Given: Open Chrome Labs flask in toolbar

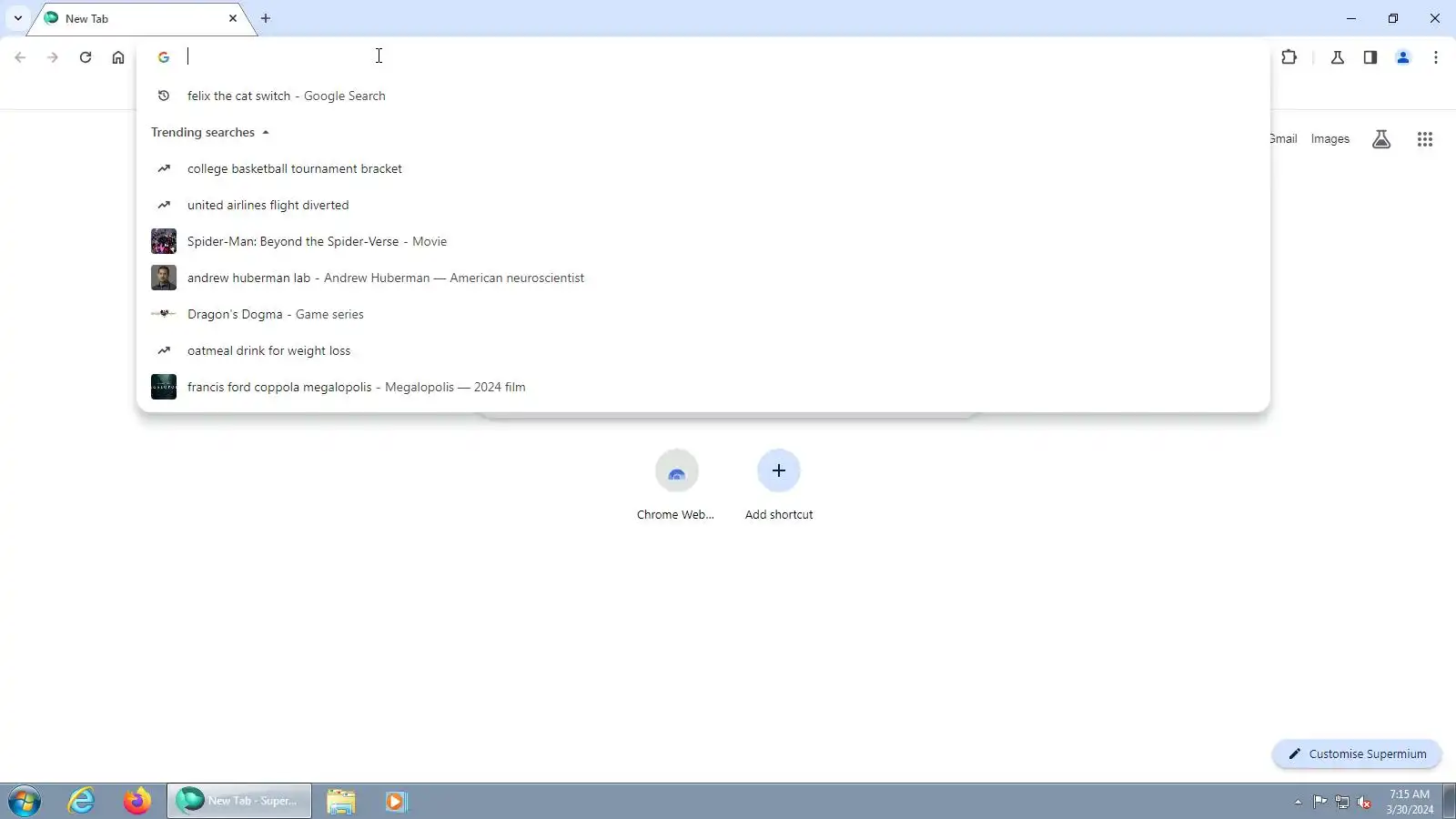Looking at the screenshot, I should coord(1338,57).
